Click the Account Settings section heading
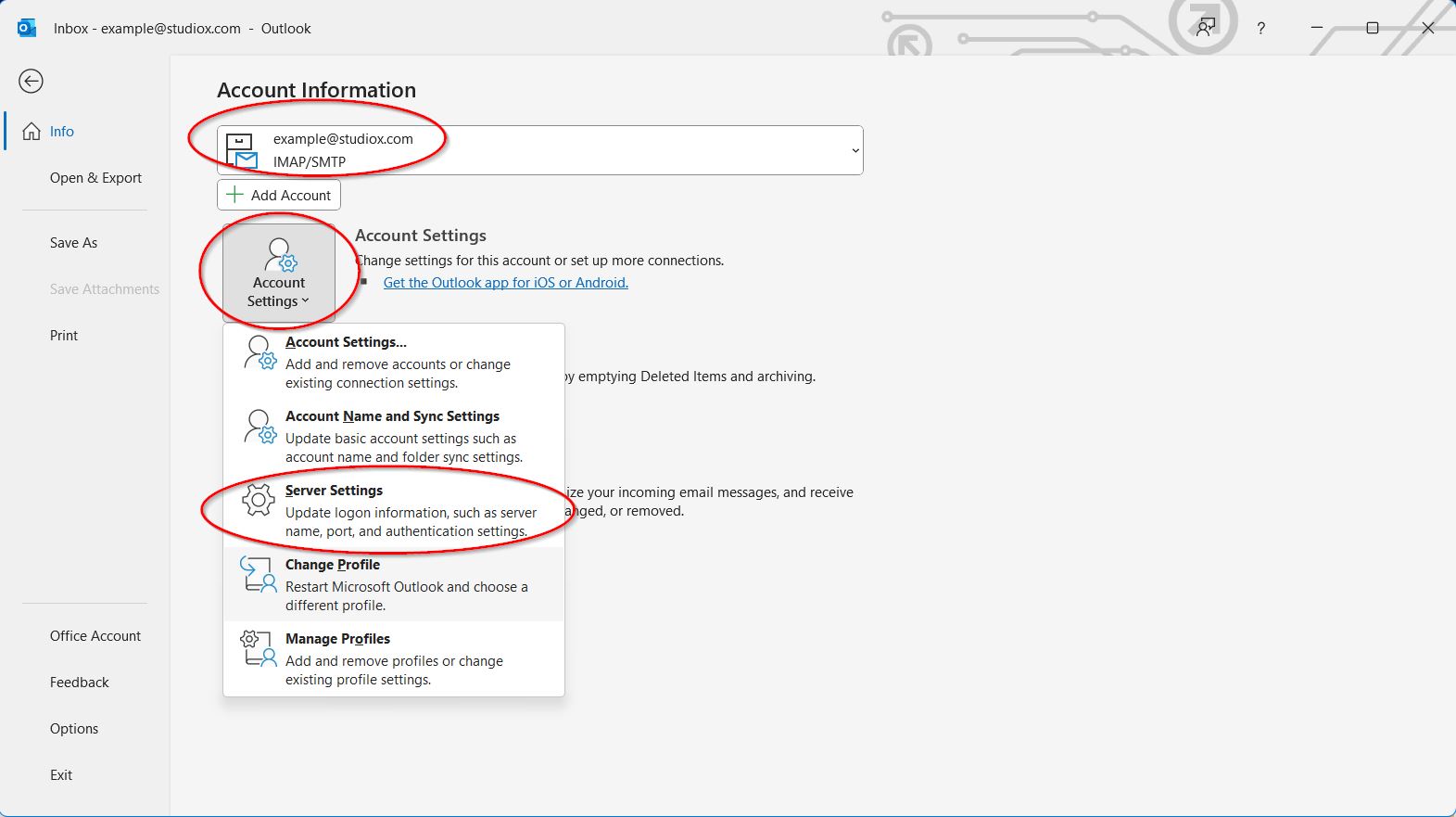The width and height of the screenshot is (1456, 817). tap(421, 236)
